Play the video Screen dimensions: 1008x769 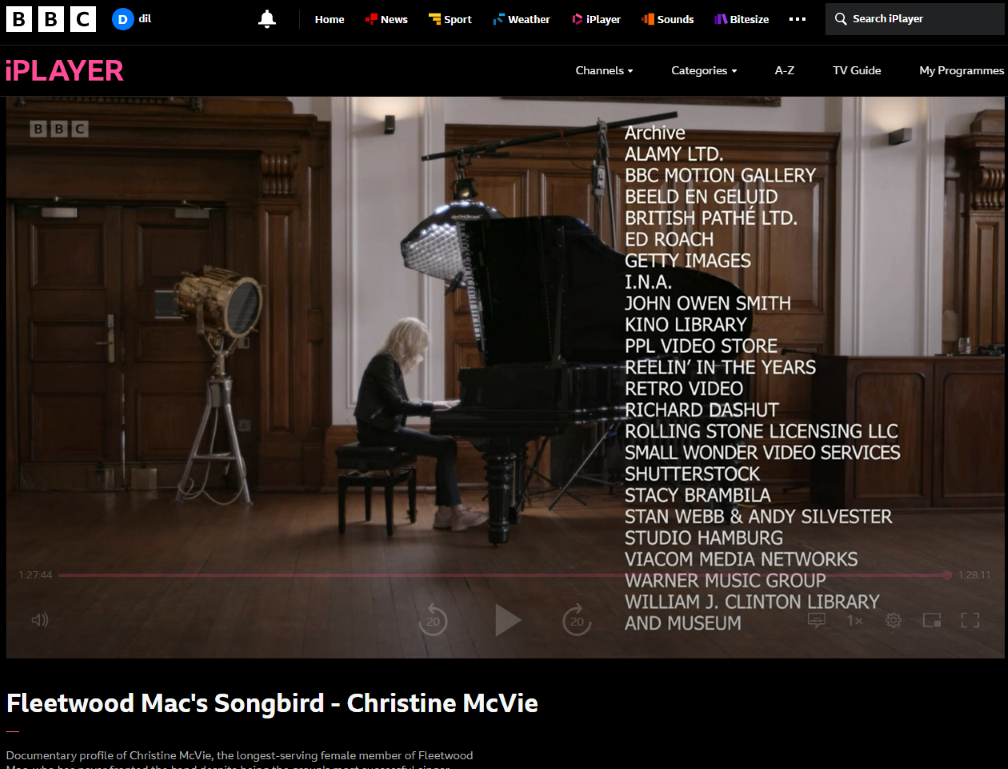(x=507, y=620)
